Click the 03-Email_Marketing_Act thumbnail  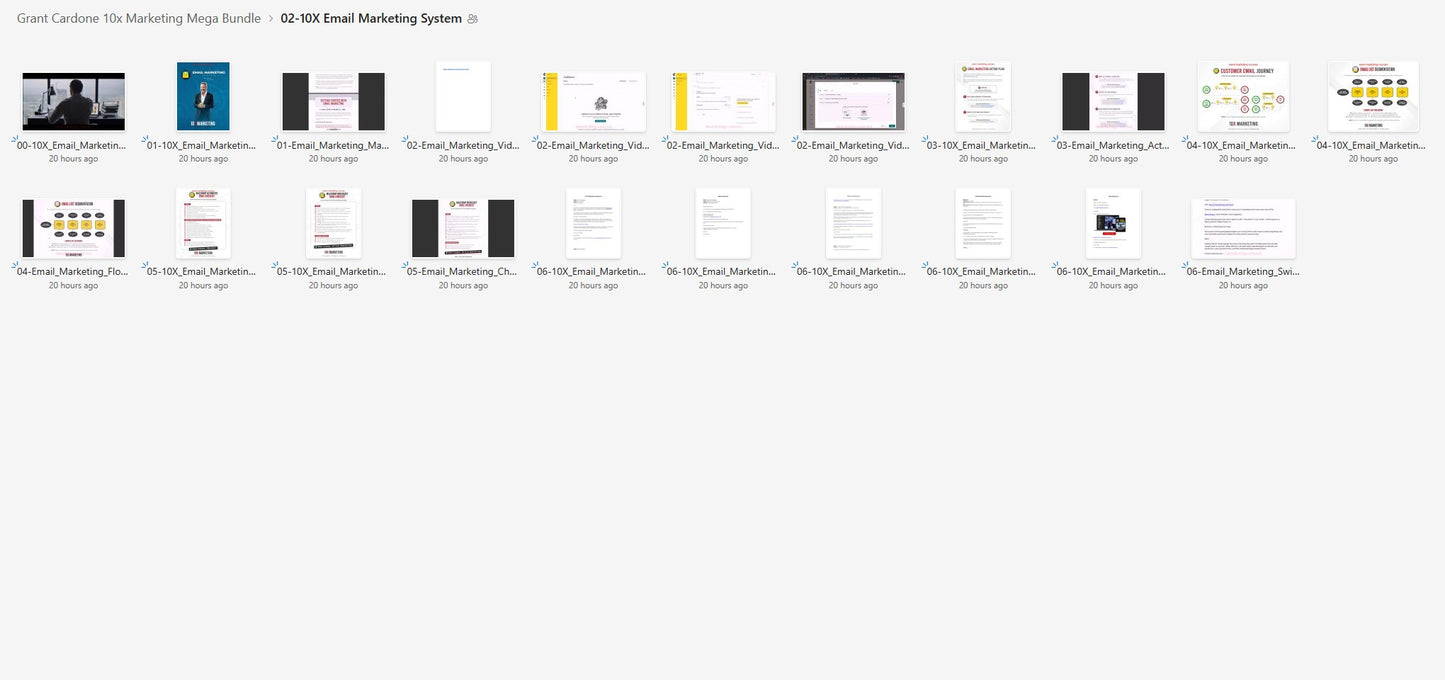coord(1113,97)
